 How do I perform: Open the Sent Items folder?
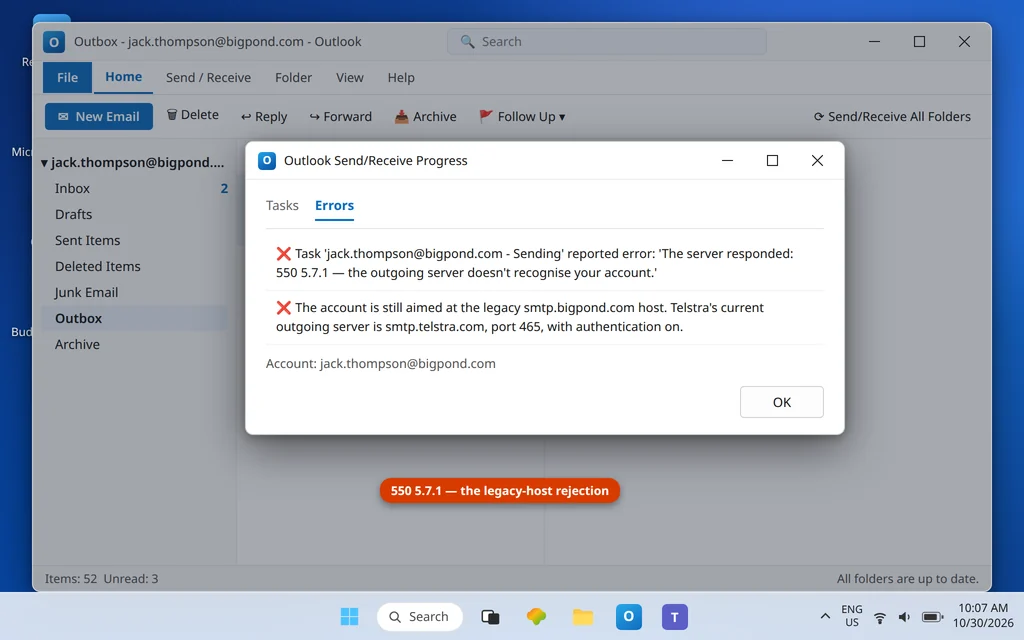[x=135, y=240]
